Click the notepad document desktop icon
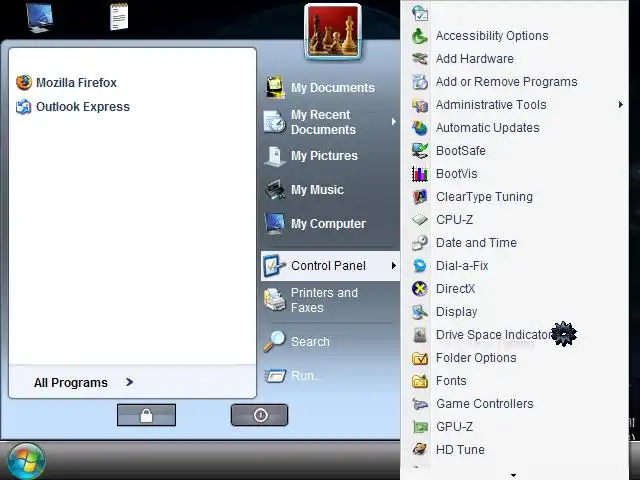Viewport: 640px width, 480px height. tap(119, 16)
